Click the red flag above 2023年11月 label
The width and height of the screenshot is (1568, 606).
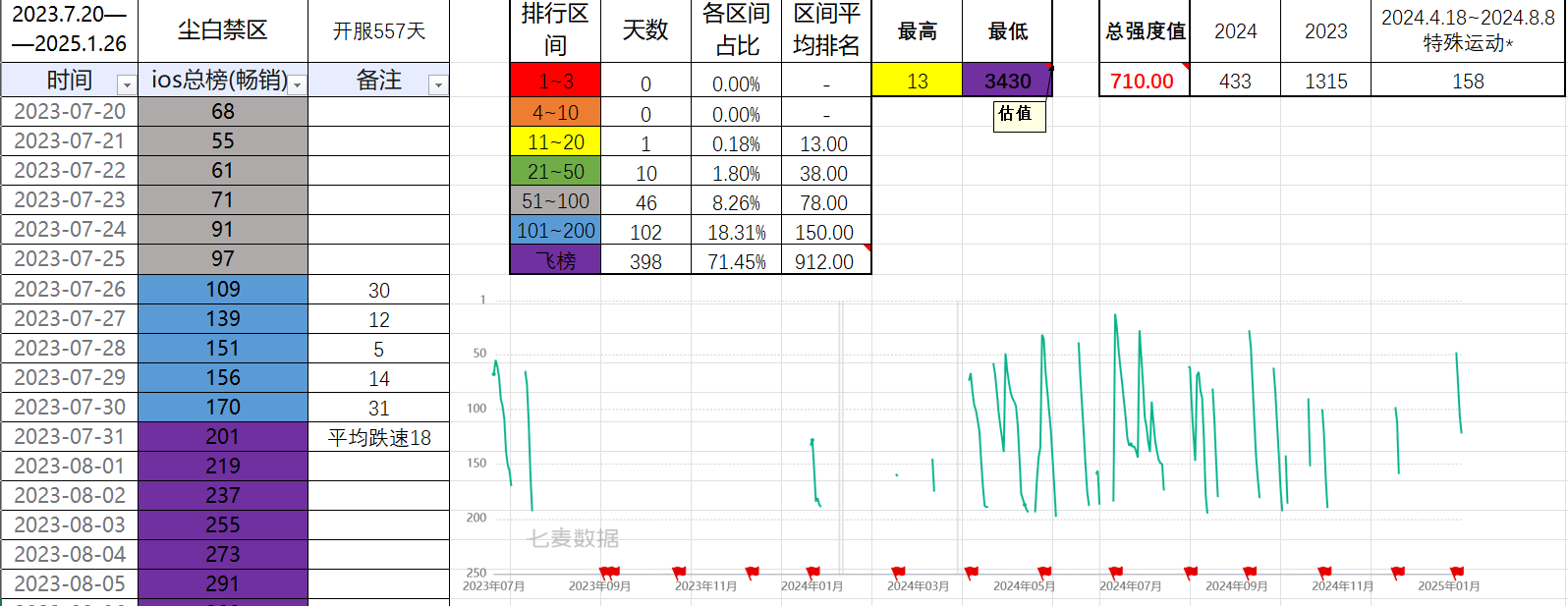coord(679,572)
